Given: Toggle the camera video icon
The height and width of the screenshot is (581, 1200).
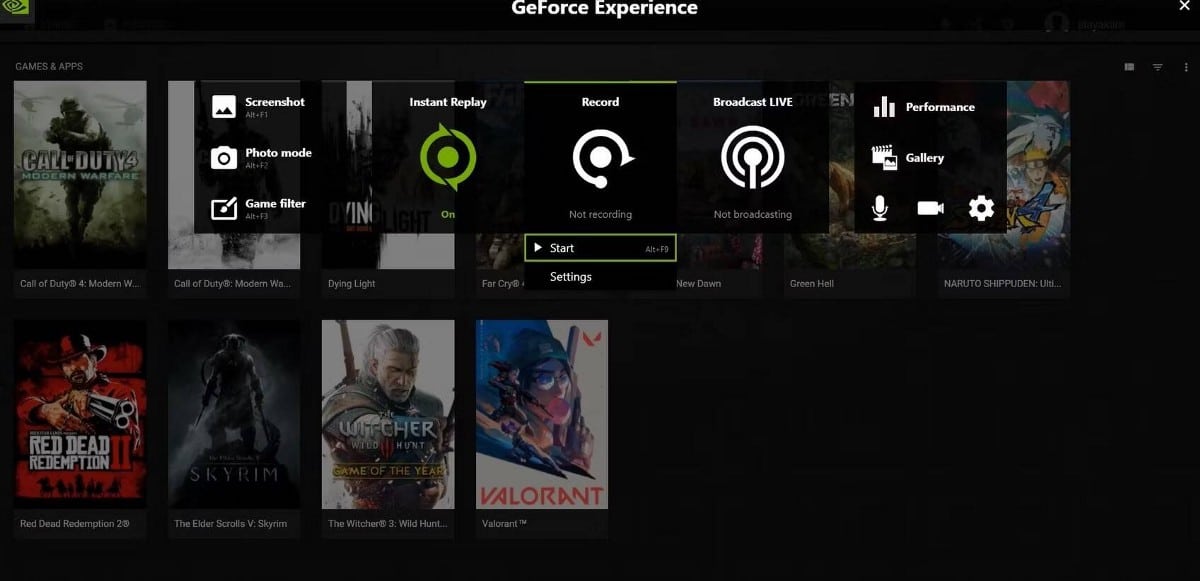Looking at the screenshot, I should point(930,208).
